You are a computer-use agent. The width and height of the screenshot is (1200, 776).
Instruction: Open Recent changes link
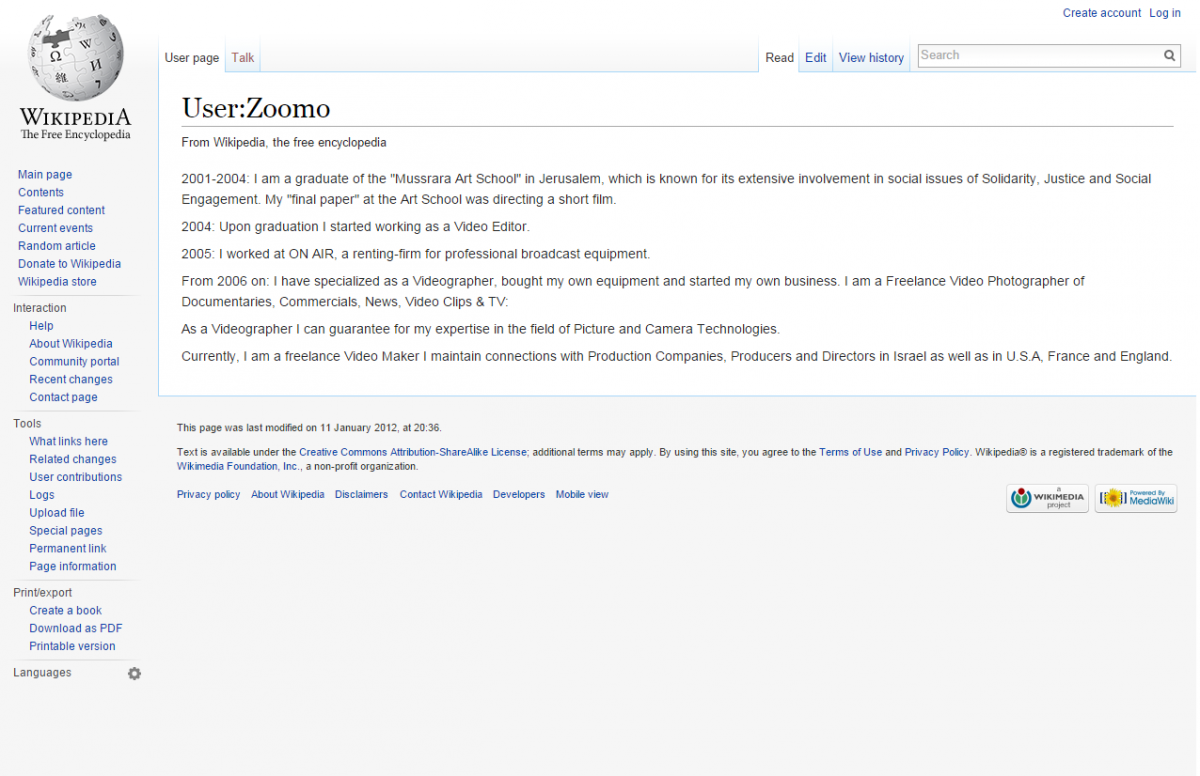(x=71, y=380)
